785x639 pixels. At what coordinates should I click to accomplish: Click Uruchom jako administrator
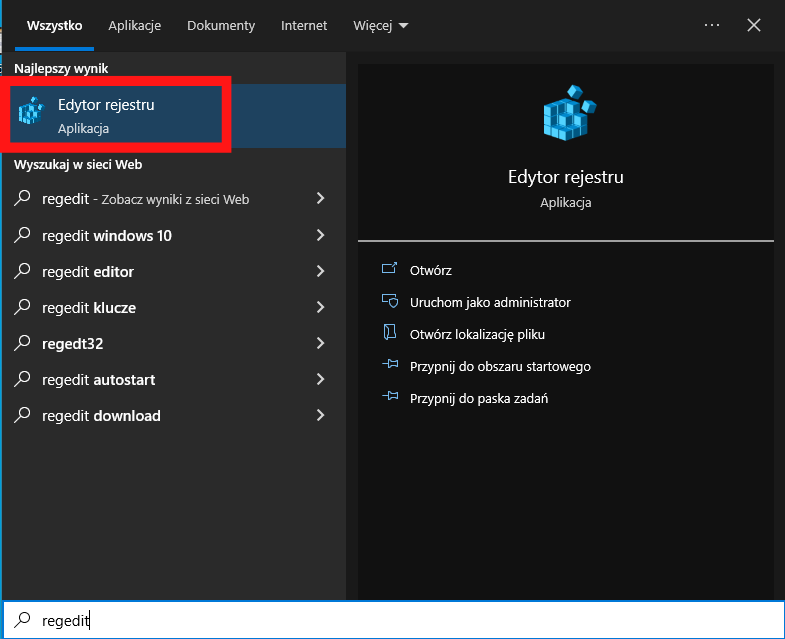click(490, 302)
